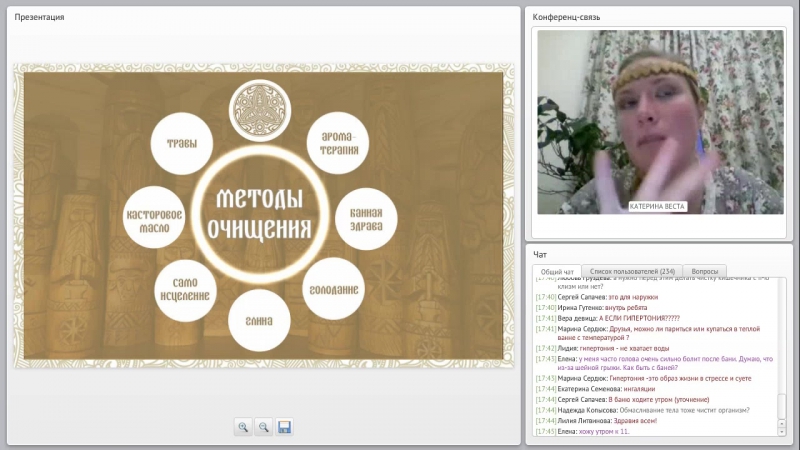Open the Вопросы tab
The height and width of the screenshot is (450, 800).
(705, 271)
